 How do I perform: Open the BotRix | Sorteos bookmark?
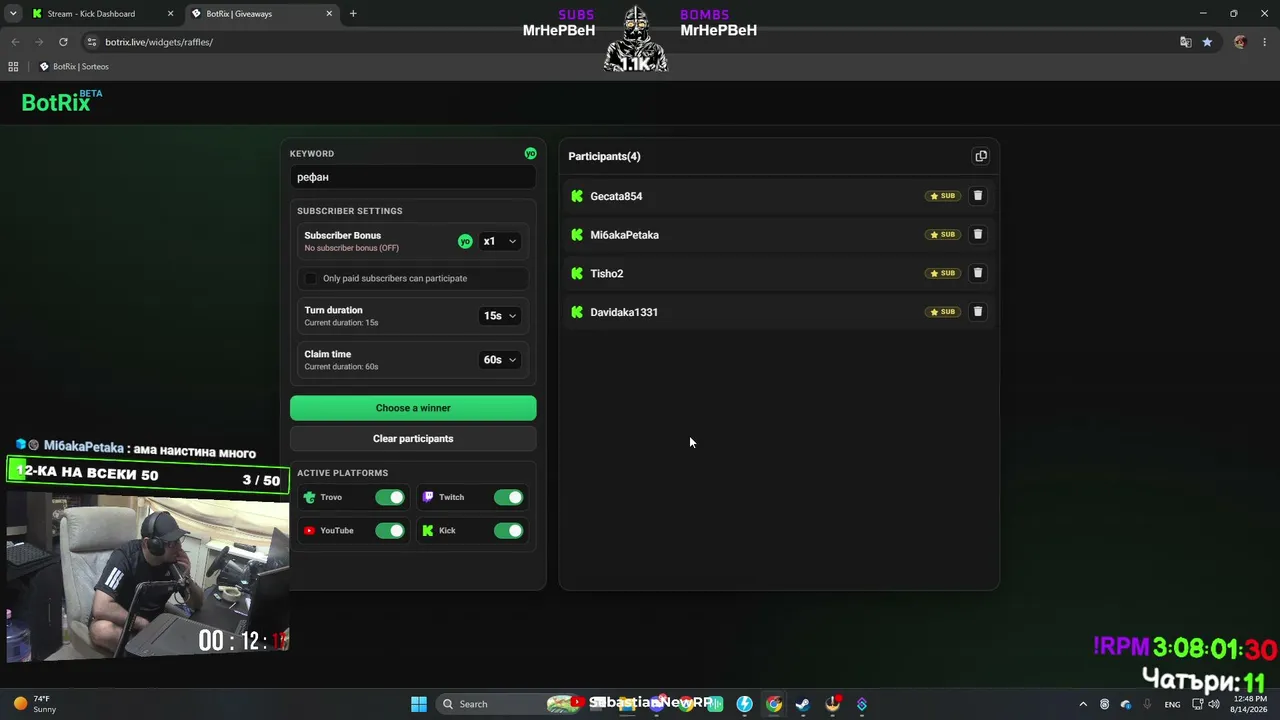tap(74, 66)
